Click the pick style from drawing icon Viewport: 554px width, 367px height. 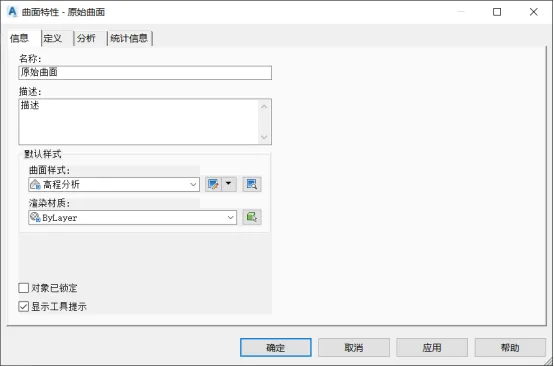[252, 184]
